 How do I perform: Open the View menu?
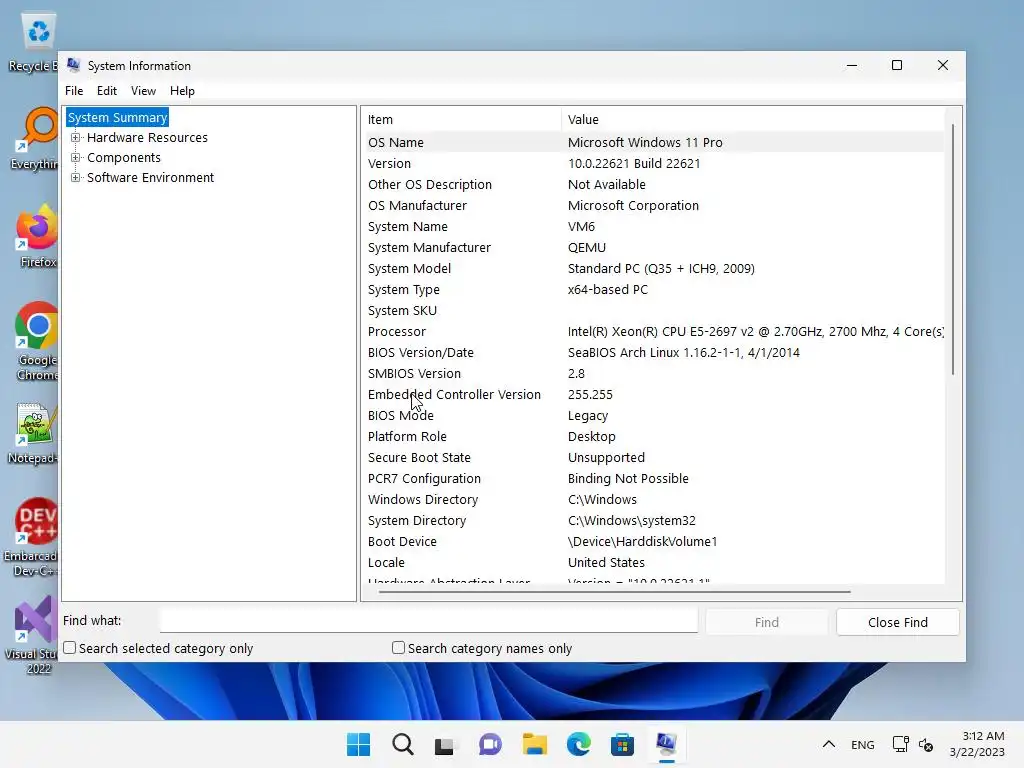[x=143, y=91]
